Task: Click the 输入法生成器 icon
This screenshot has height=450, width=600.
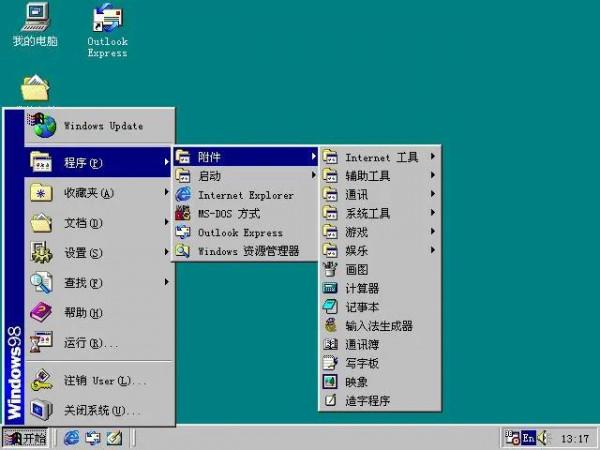Action: click(x=330, y=325)
